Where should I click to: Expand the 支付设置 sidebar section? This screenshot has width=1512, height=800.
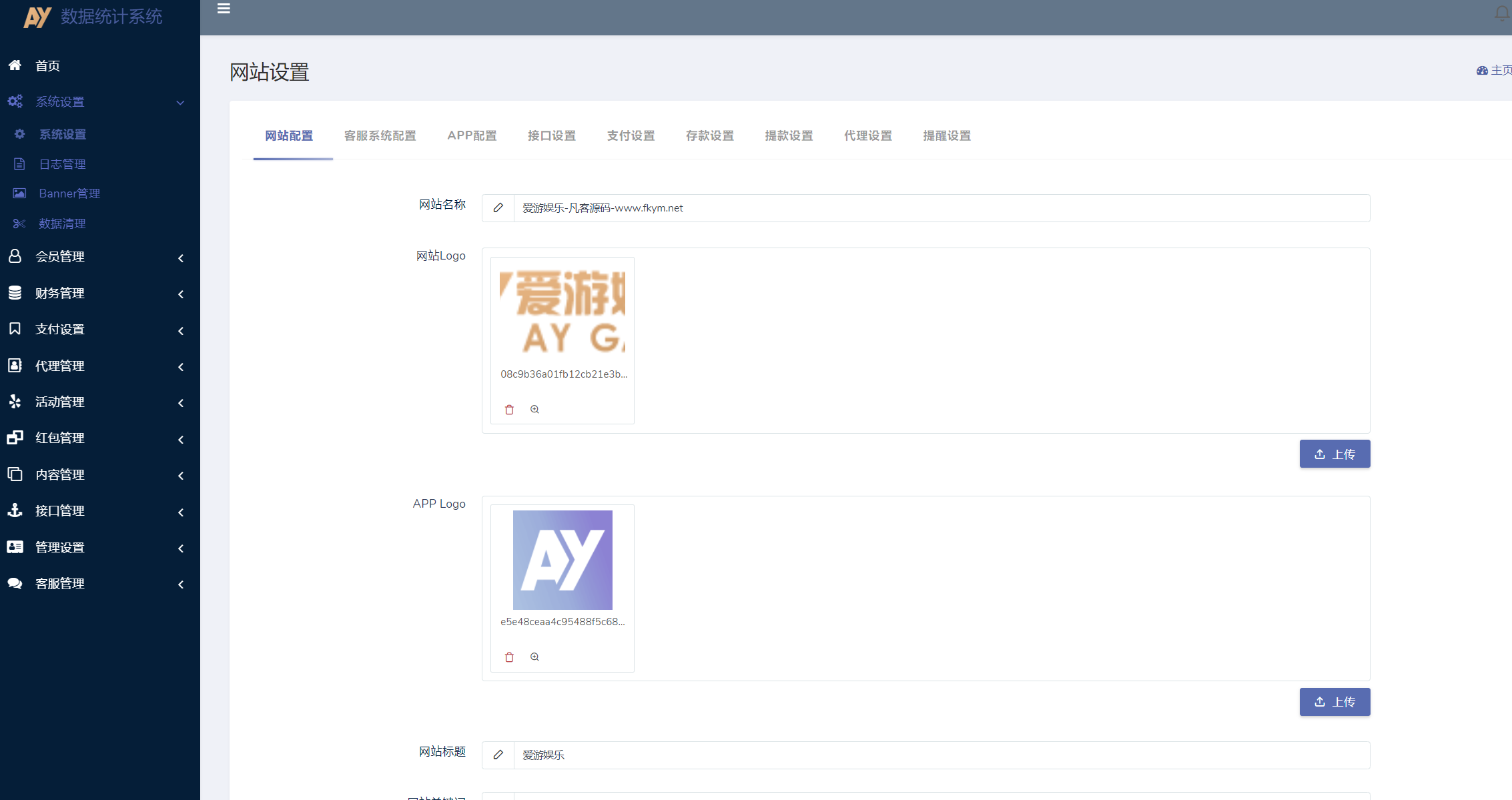tap(59, 329)
